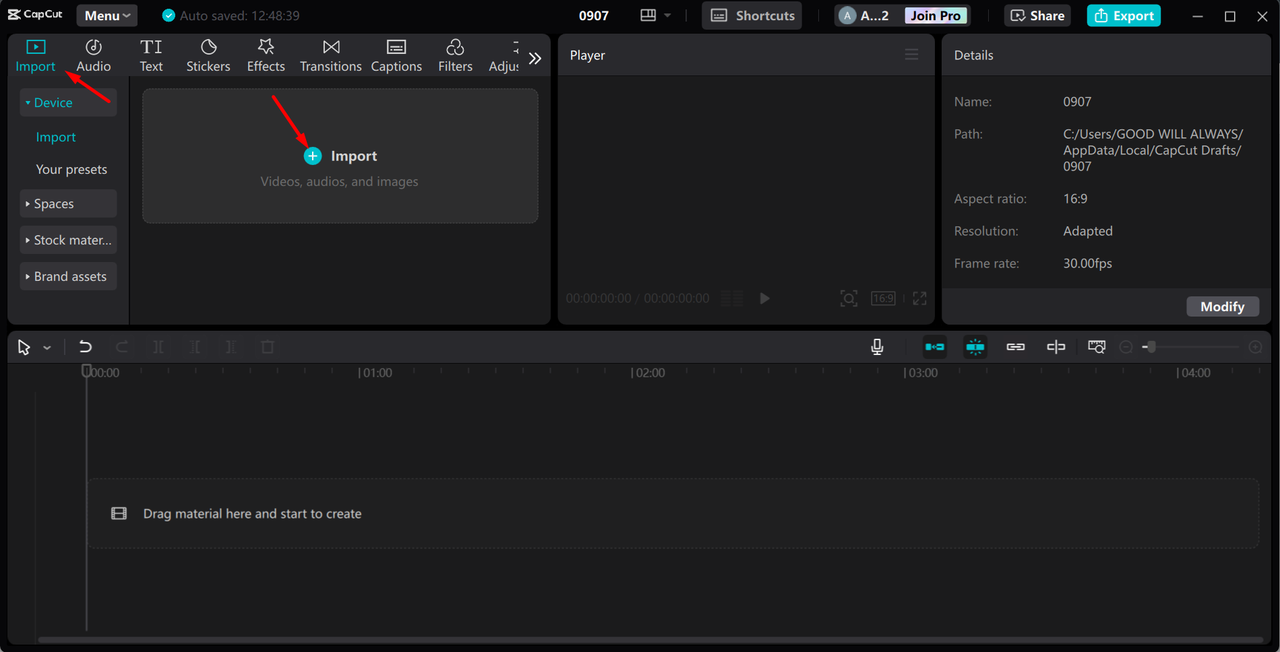Click the Player play button
Screen dimensions: 1280x652
pyautogui.click(x=765, y=298)
